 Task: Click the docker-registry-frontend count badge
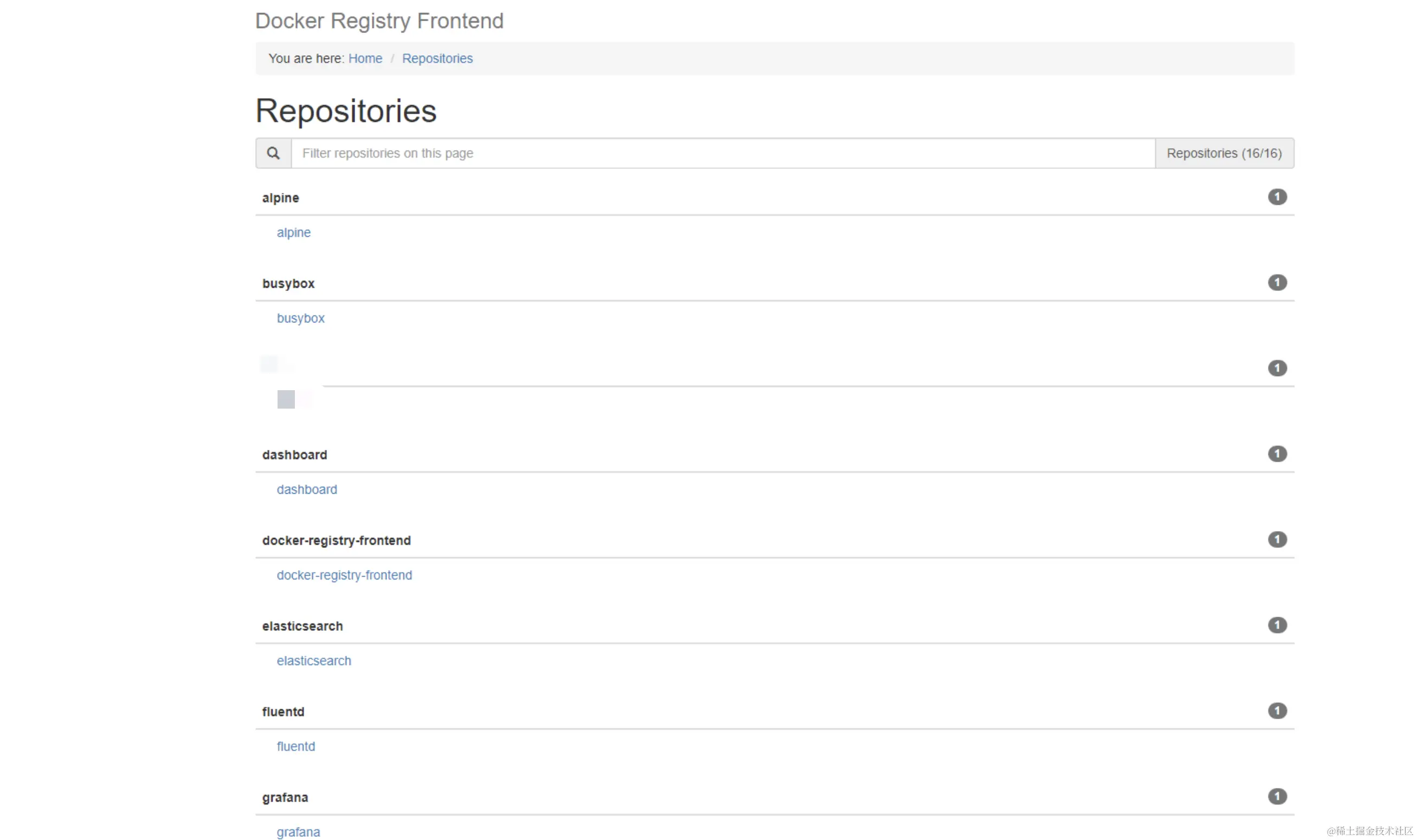click(1277, 539)
